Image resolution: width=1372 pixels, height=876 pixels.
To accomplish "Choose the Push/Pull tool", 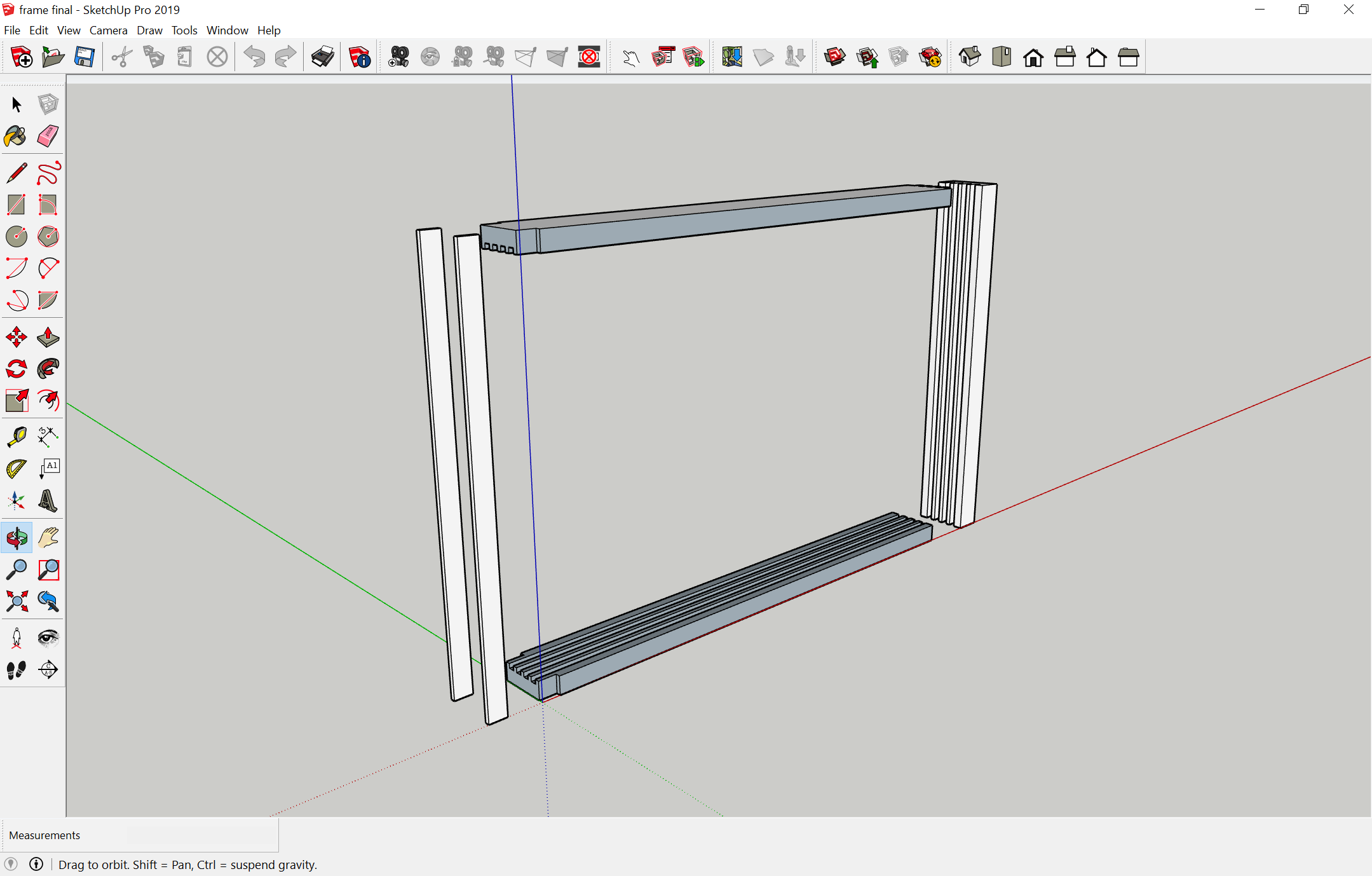I will [48, 337].
